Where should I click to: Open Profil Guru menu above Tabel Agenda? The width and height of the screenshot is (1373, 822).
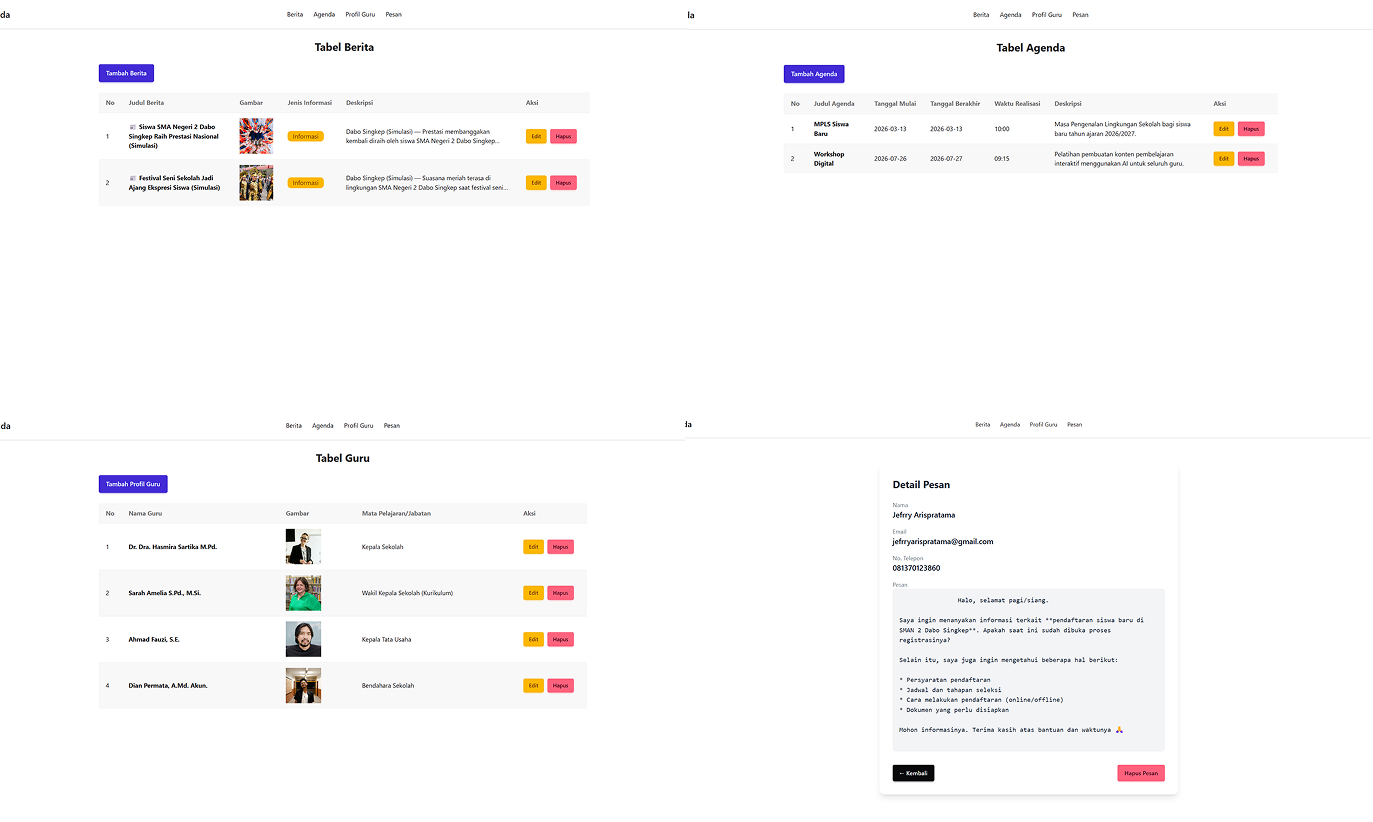1046,15
